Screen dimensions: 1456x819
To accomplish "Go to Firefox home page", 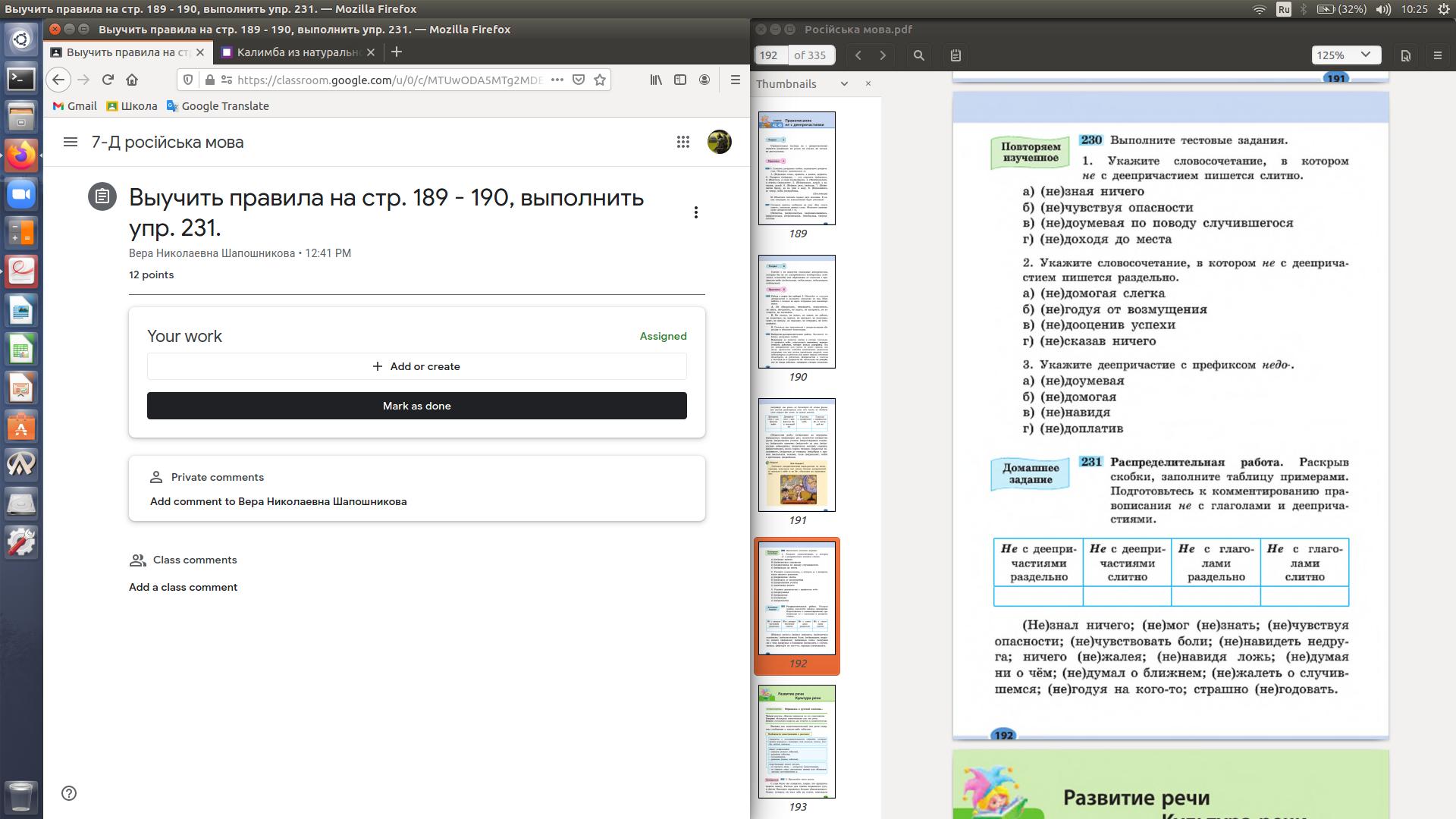I will 132,80.
